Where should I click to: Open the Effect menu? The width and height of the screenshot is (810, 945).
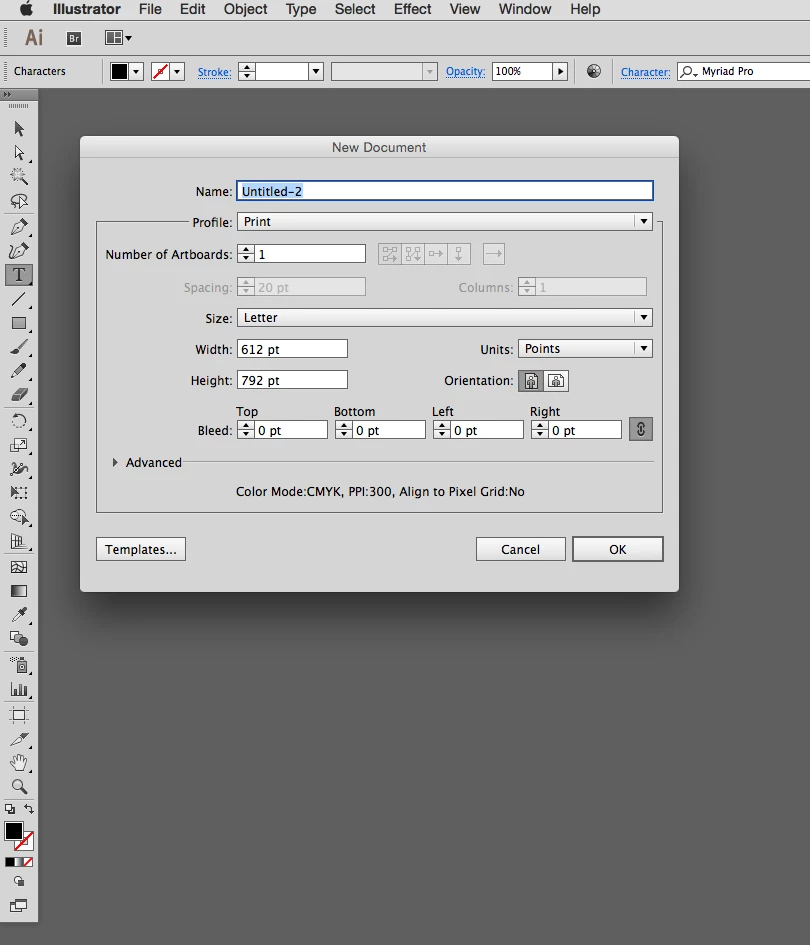[412, 9]
